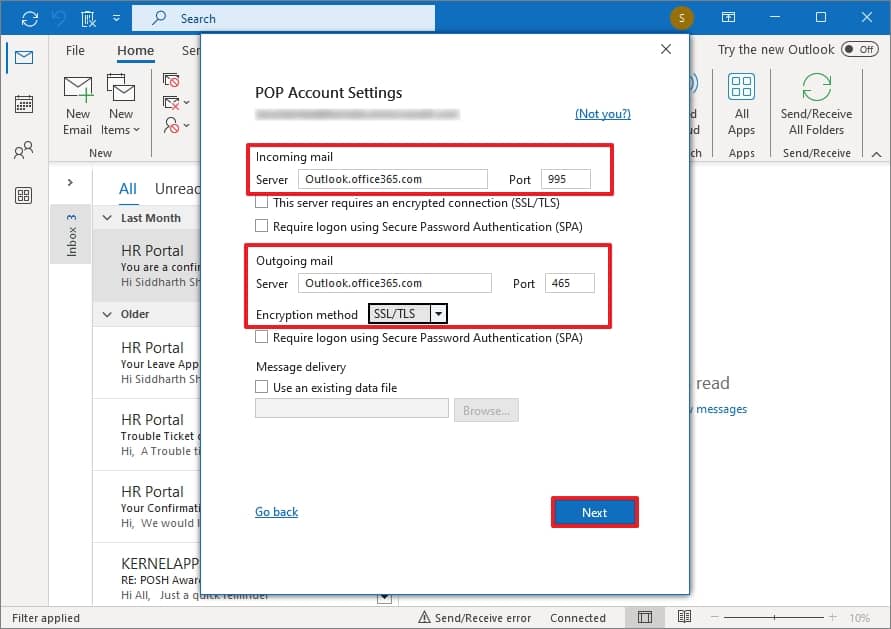891x629 pixels.
Task: Click the Next button
Action: click(x=595, y=513)
